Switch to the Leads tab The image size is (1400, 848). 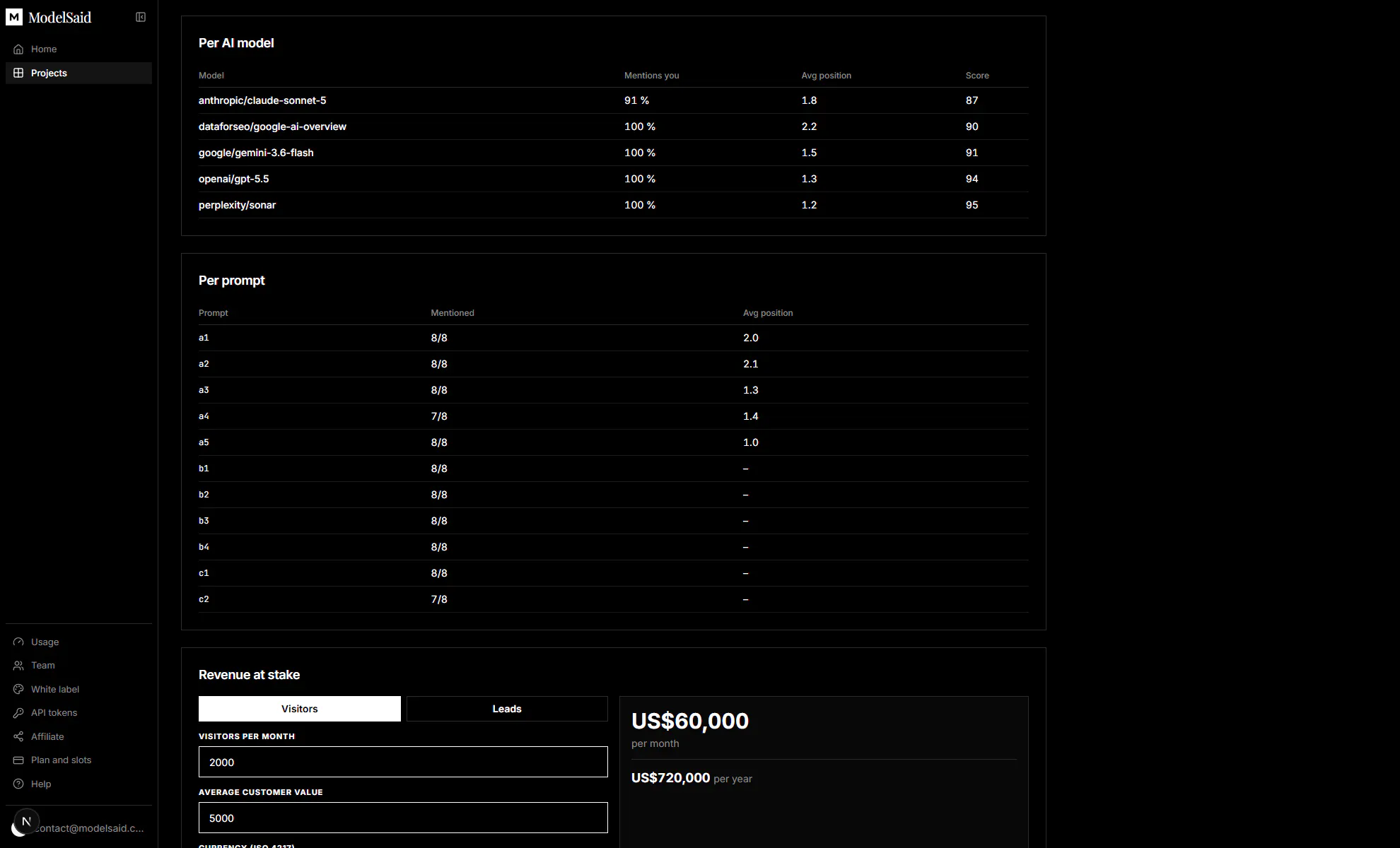pos(507,709)
